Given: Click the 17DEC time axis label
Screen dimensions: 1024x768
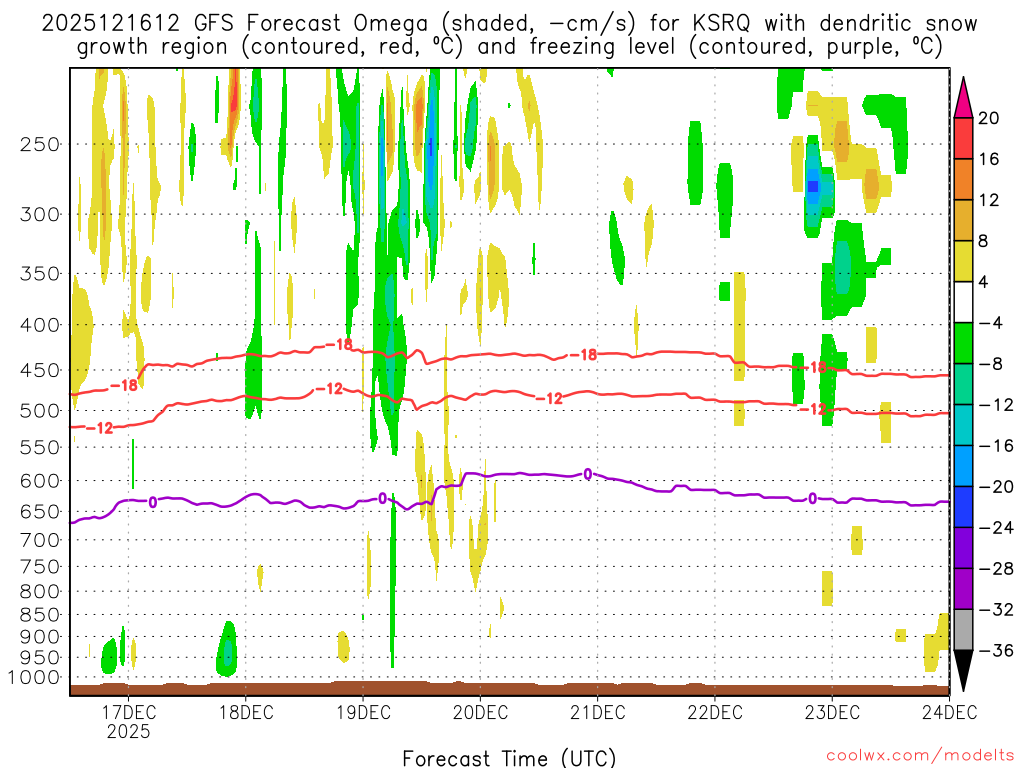Looking at the screenshot, I should pyautogui.click(x=129, y=712).
